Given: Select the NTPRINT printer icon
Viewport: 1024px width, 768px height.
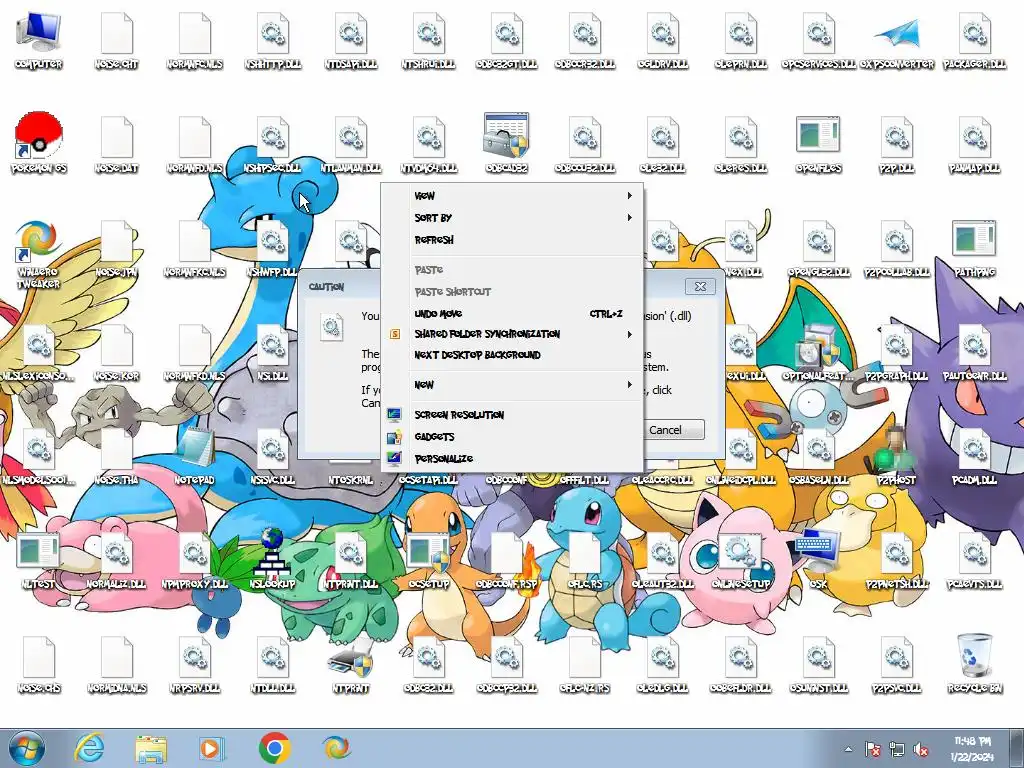Looking at the screenshot, I should [351, 664].
